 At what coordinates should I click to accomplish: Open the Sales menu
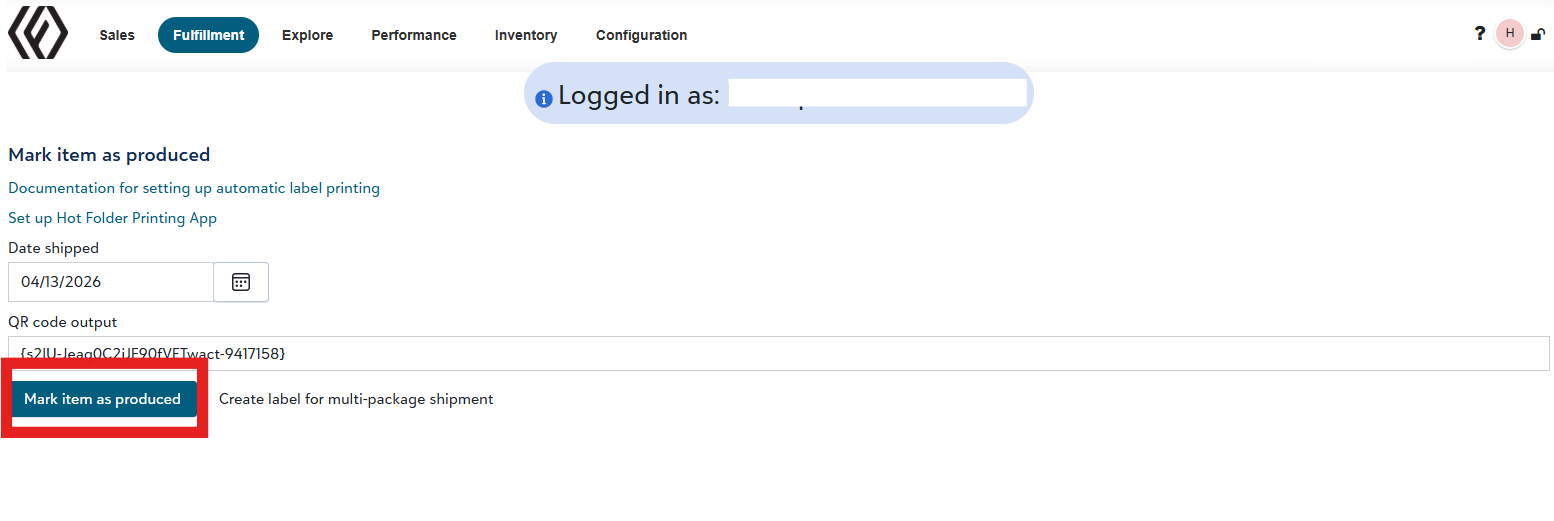tap(117, 35)
